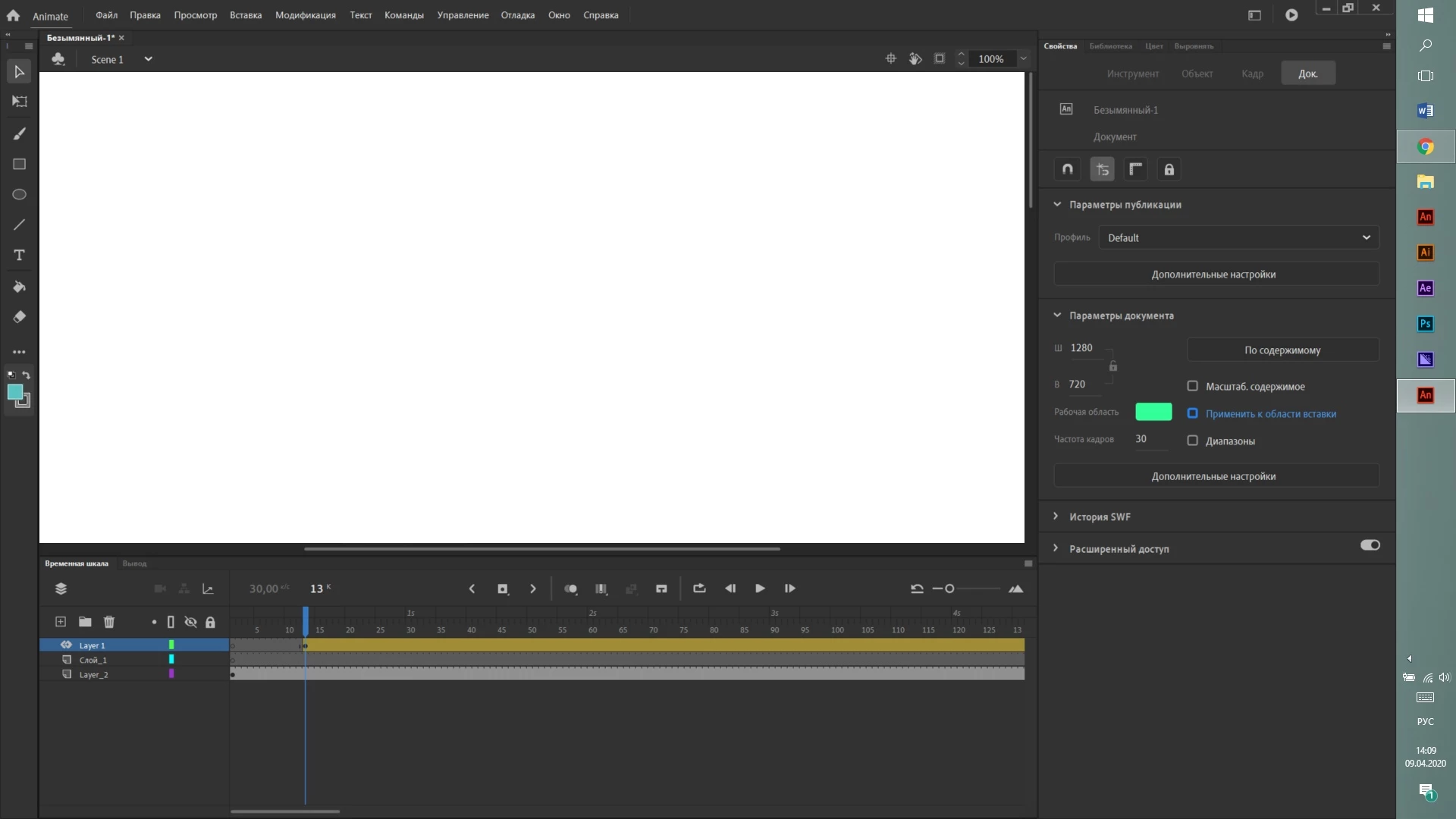Select the Layer_2 layer in the timeline

point(94,675)
